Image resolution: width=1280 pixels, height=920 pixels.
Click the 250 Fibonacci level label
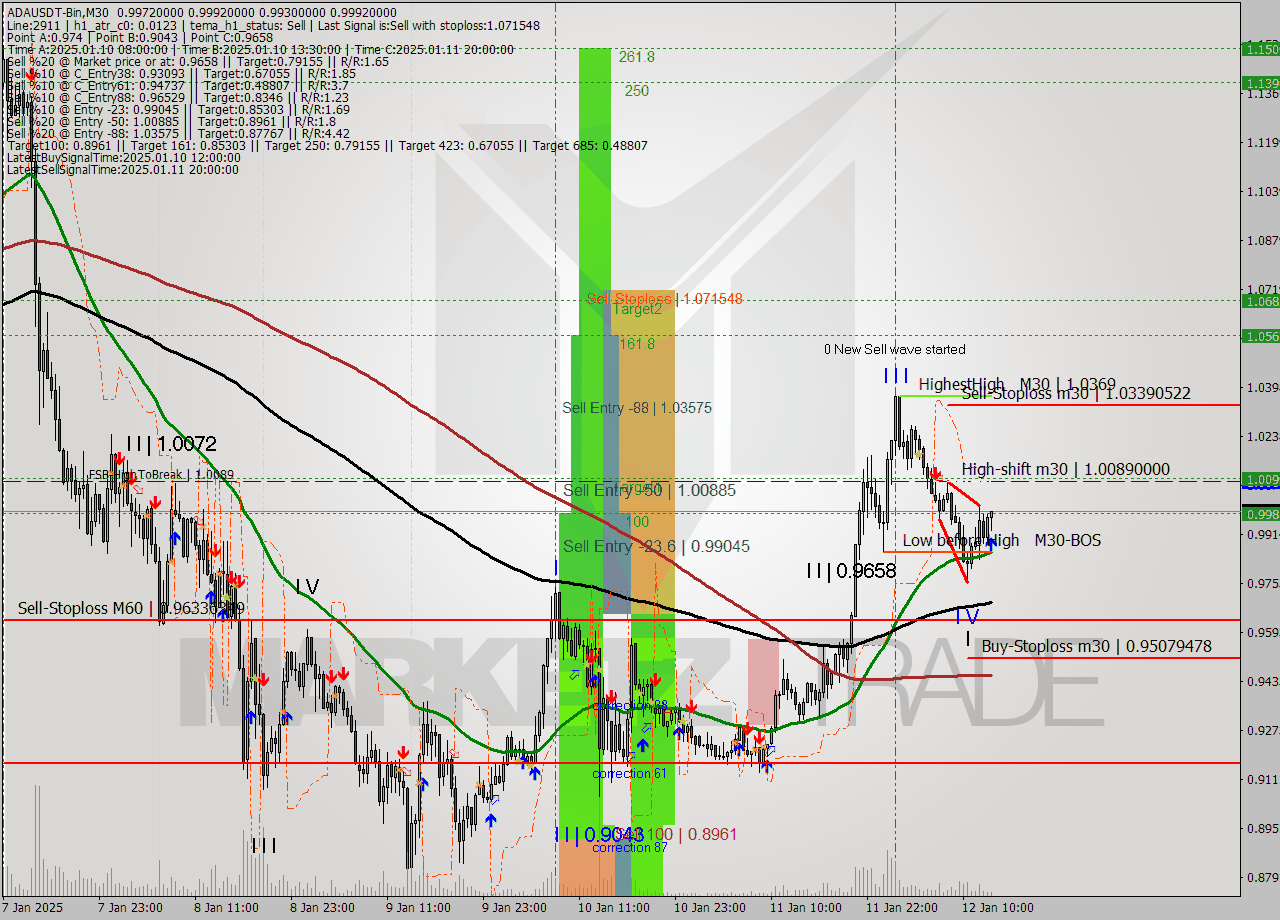[x=636, y=90]
